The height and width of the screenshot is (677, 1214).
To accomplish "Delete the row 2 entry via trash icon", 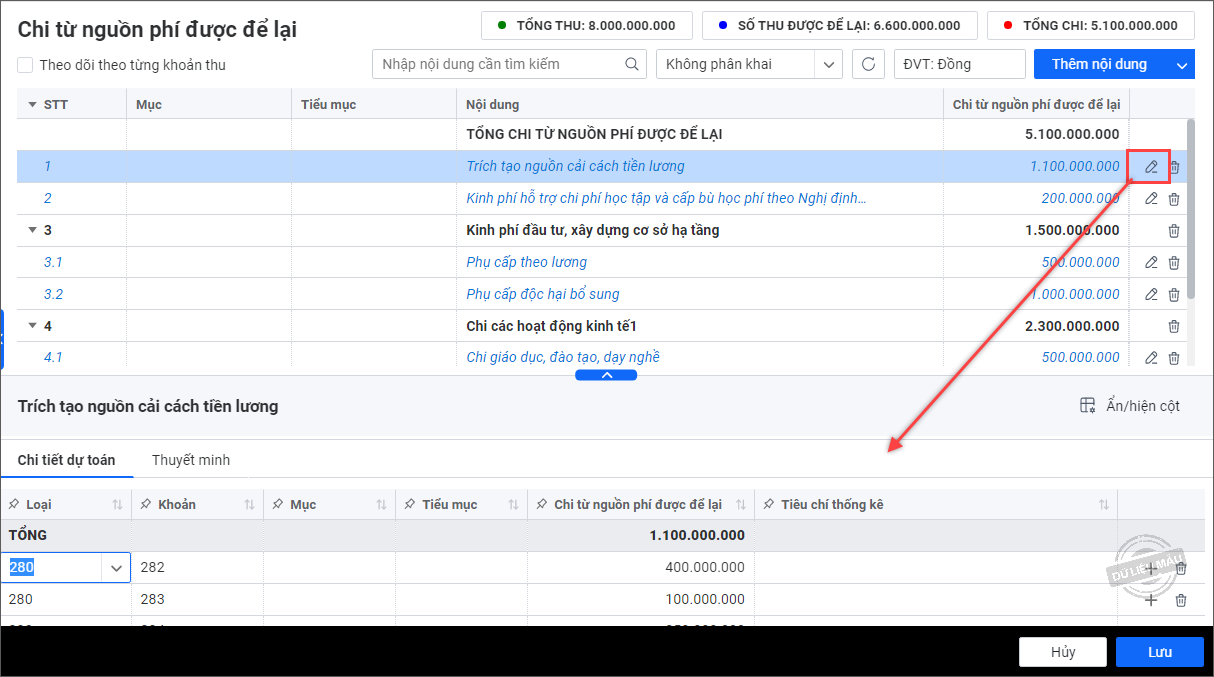I will pos(1174,199).
